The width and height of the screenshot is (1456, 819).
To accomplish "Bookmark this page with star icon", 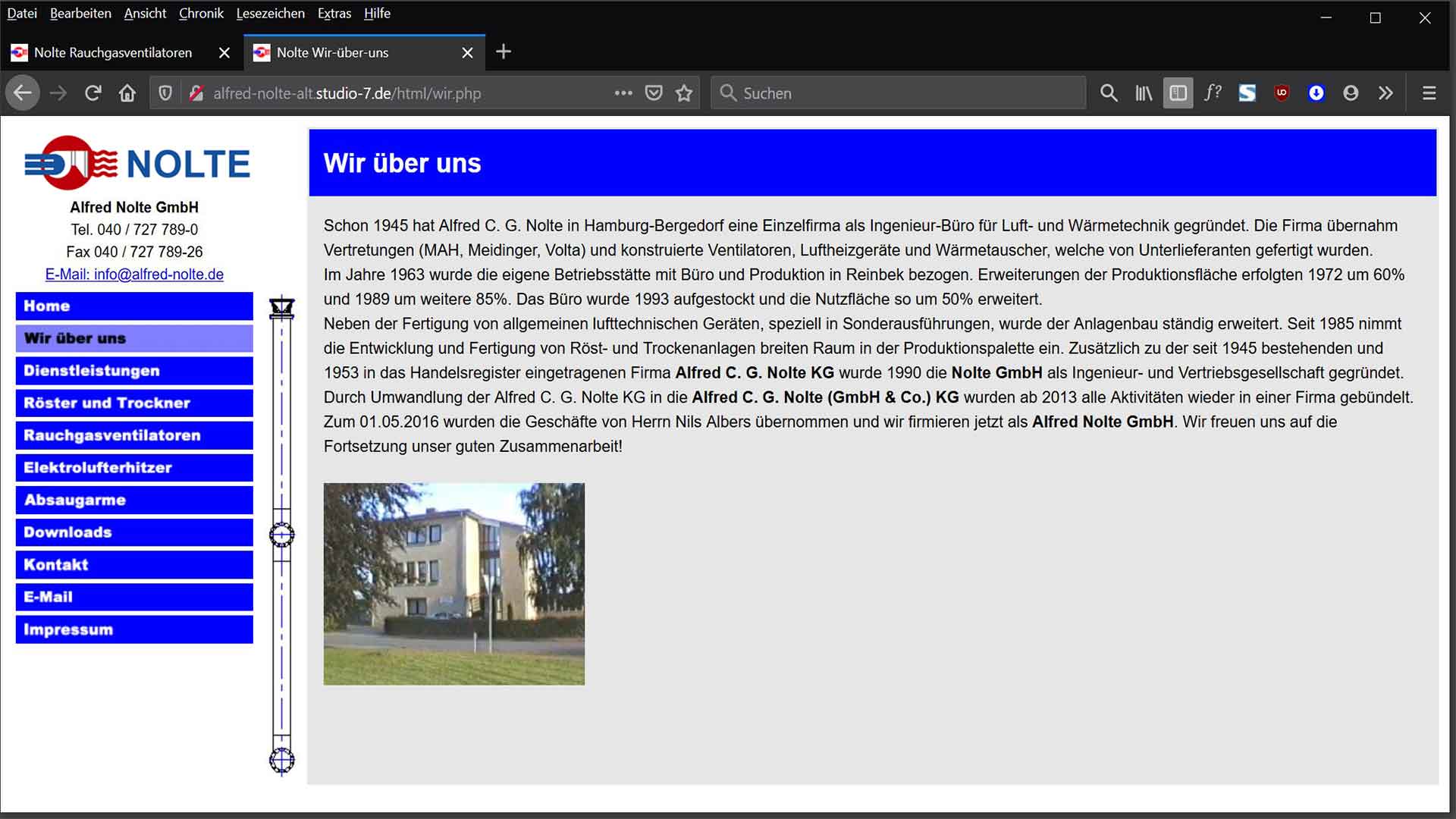I will 684,93.
